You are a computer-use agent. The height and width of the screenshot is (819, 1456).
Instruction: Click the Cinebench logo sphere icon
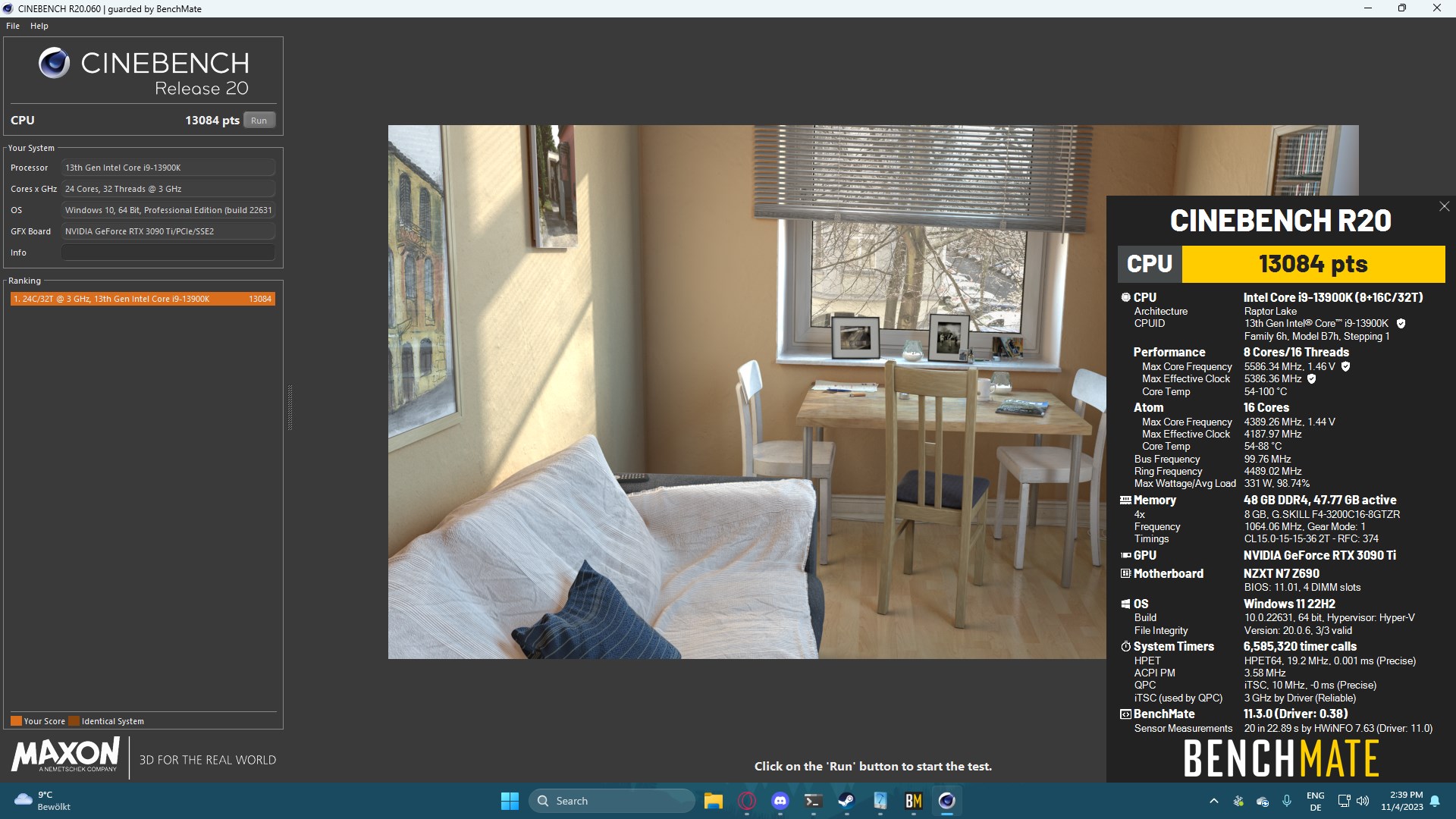(x=54, y=63)
